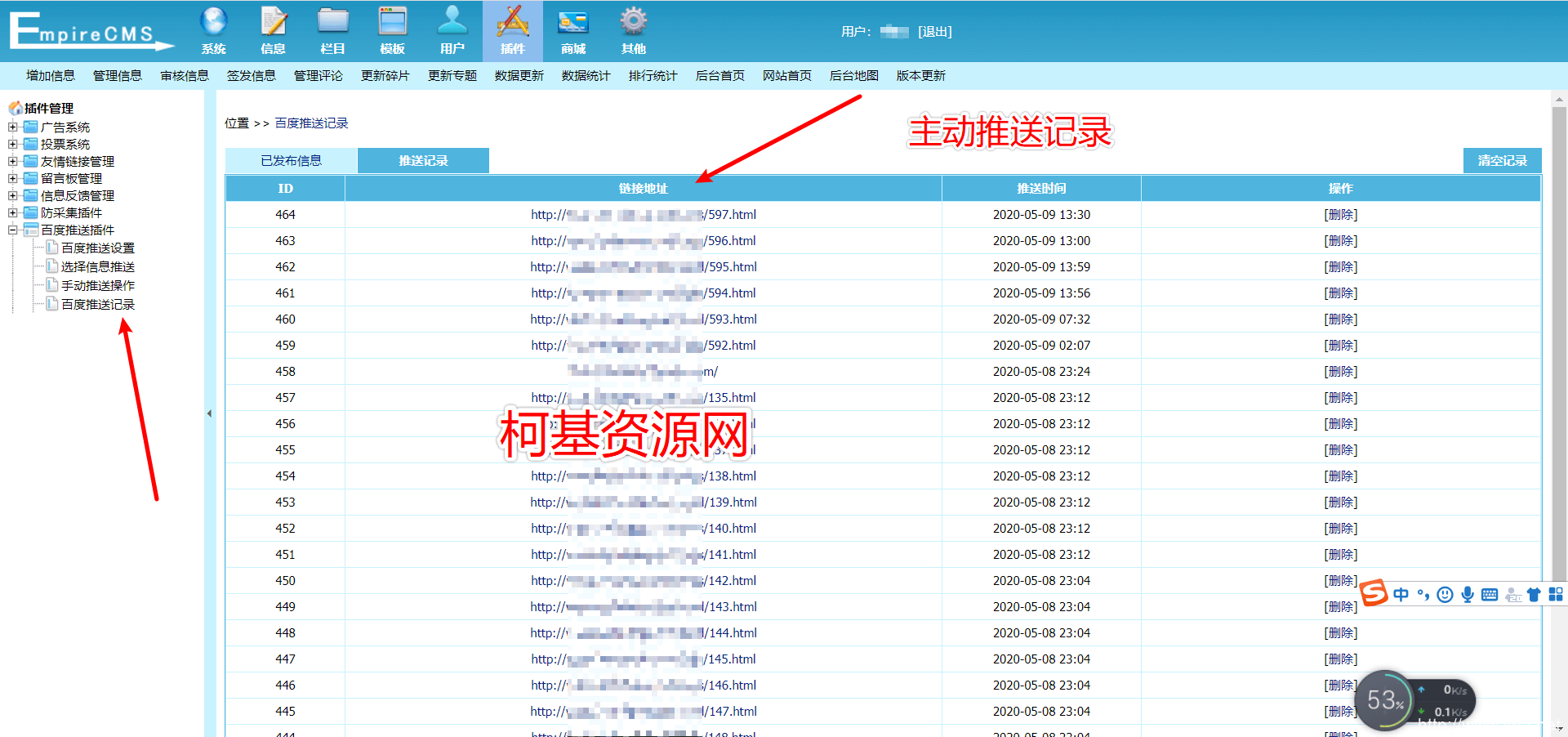Open the Sogou toolbox grid icon
Viewport: 1568px width, 737px height.
(1556, 594)
